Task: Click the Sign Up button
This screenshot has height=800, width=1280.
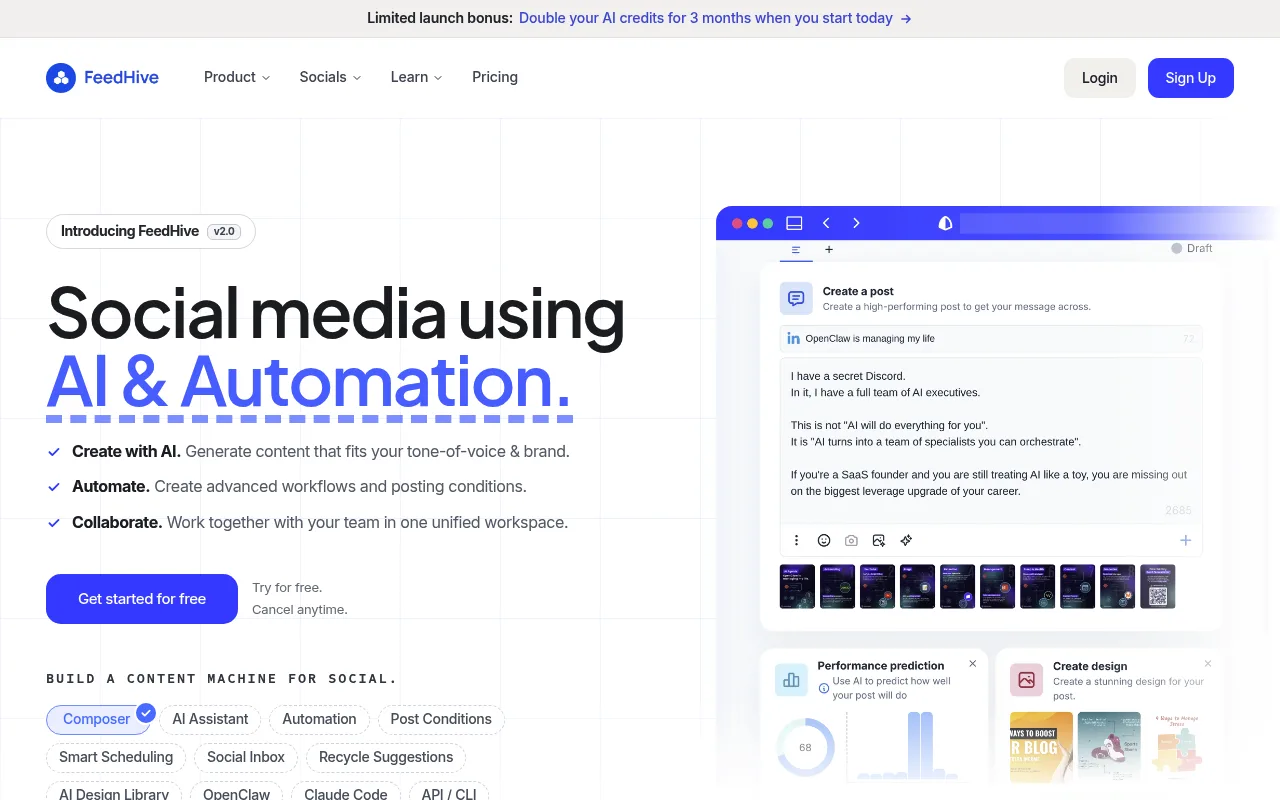Action: coord(1190,78)
